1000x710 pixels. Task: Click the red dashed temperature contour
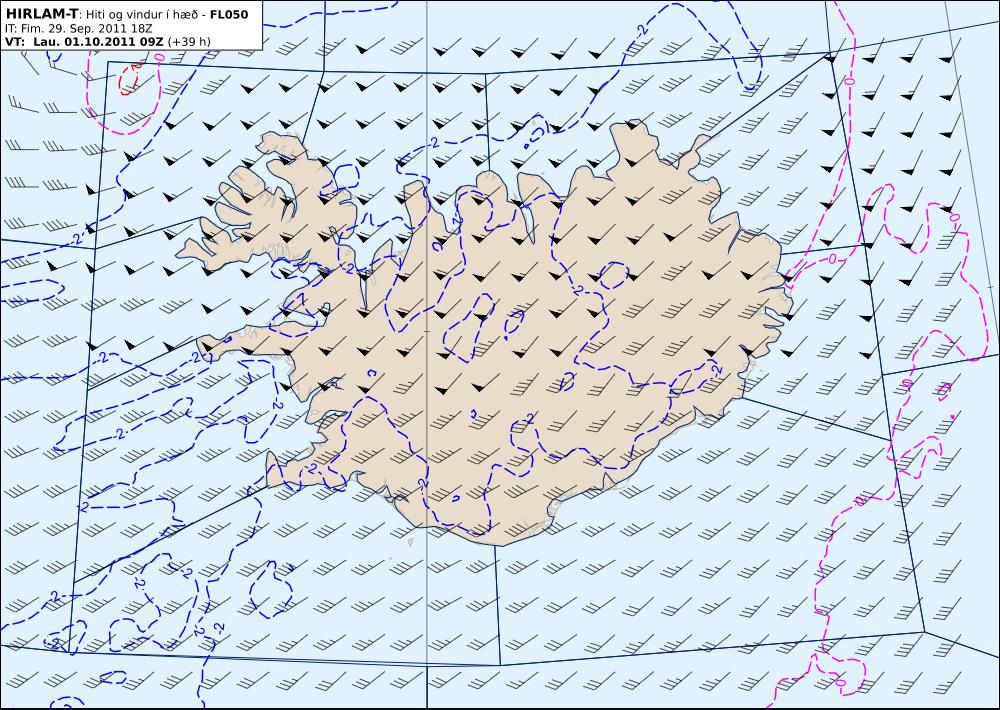130,79
